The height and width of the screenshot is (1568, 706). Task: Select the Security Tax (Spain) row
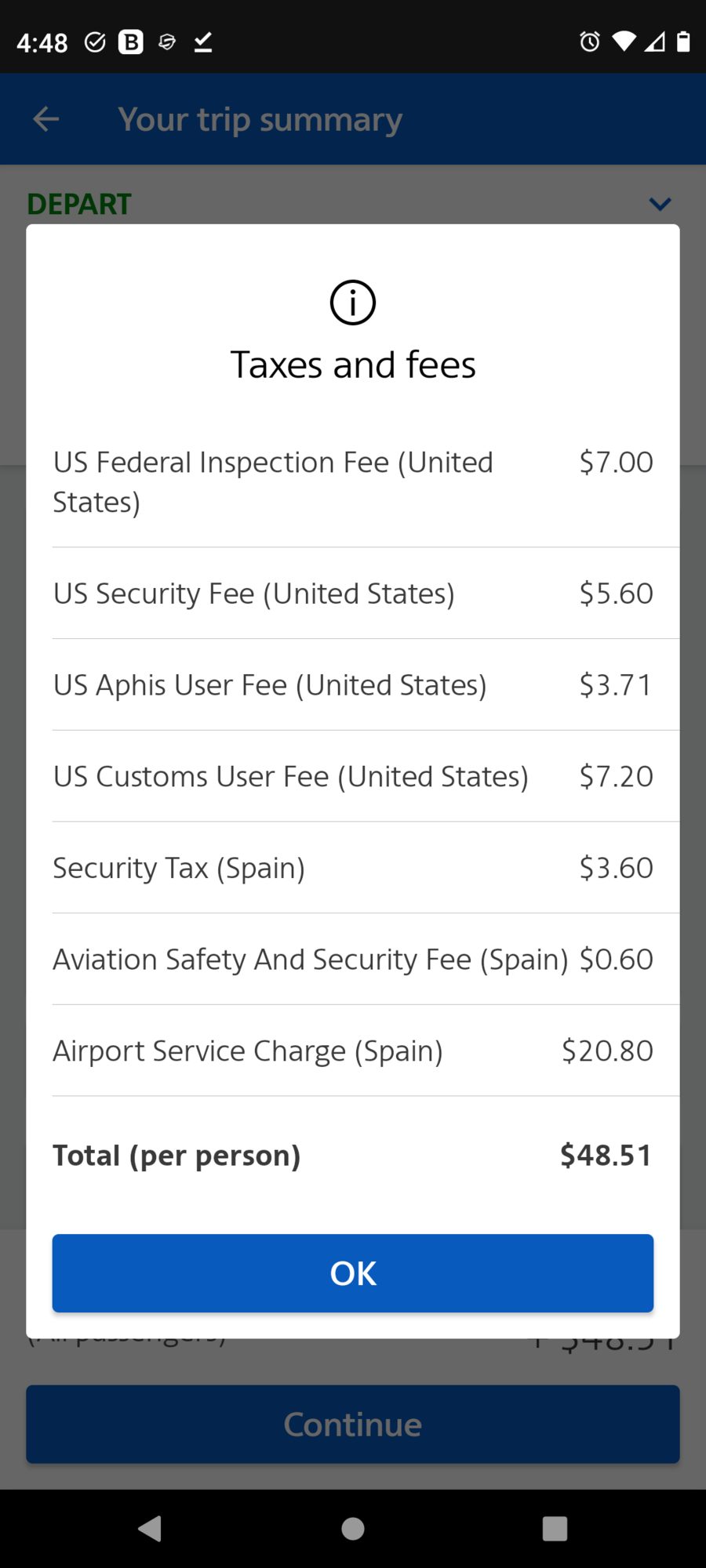click(353, 868)
